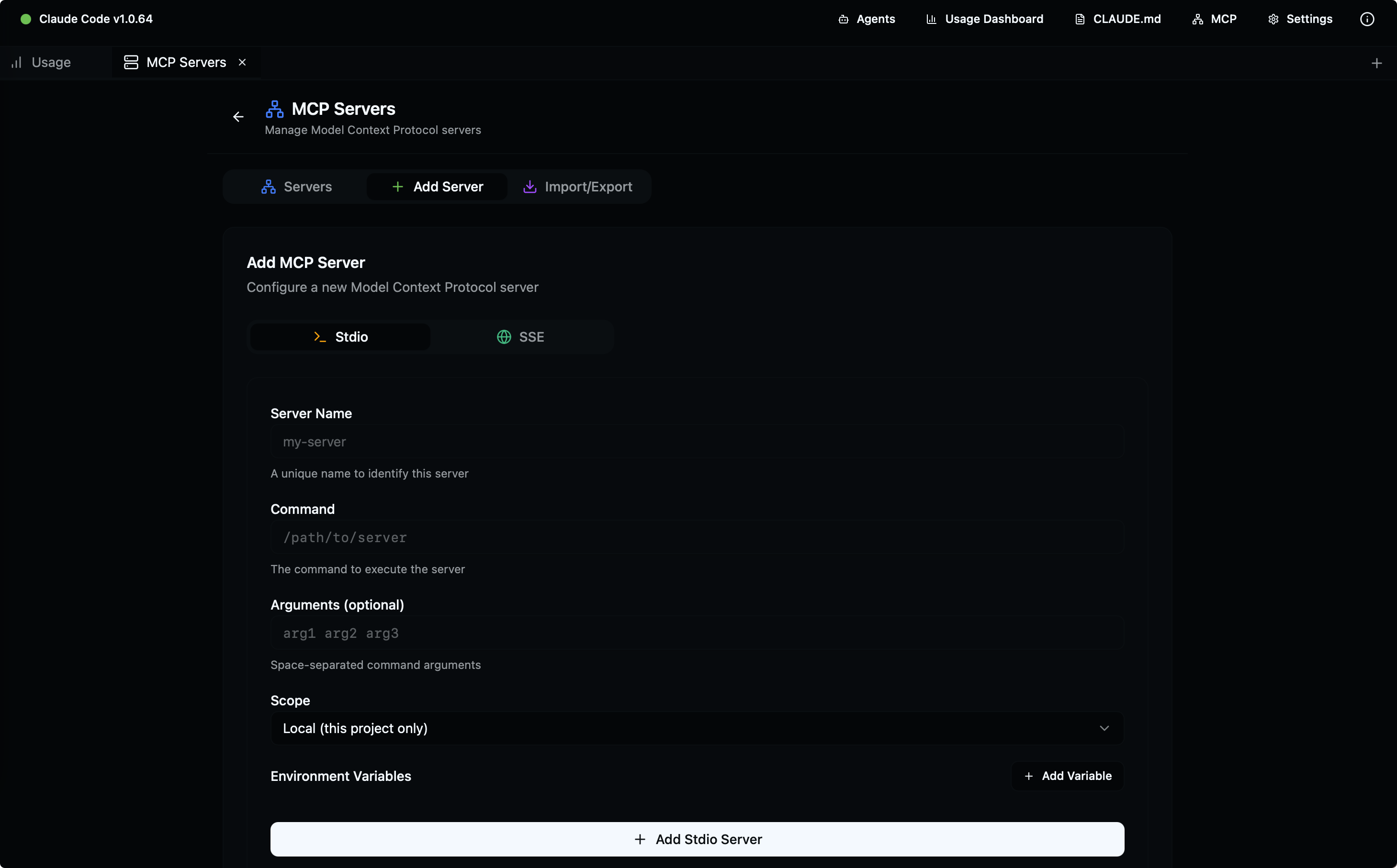
Task: Open MCP from the top bar
Action: point(1214,19)
